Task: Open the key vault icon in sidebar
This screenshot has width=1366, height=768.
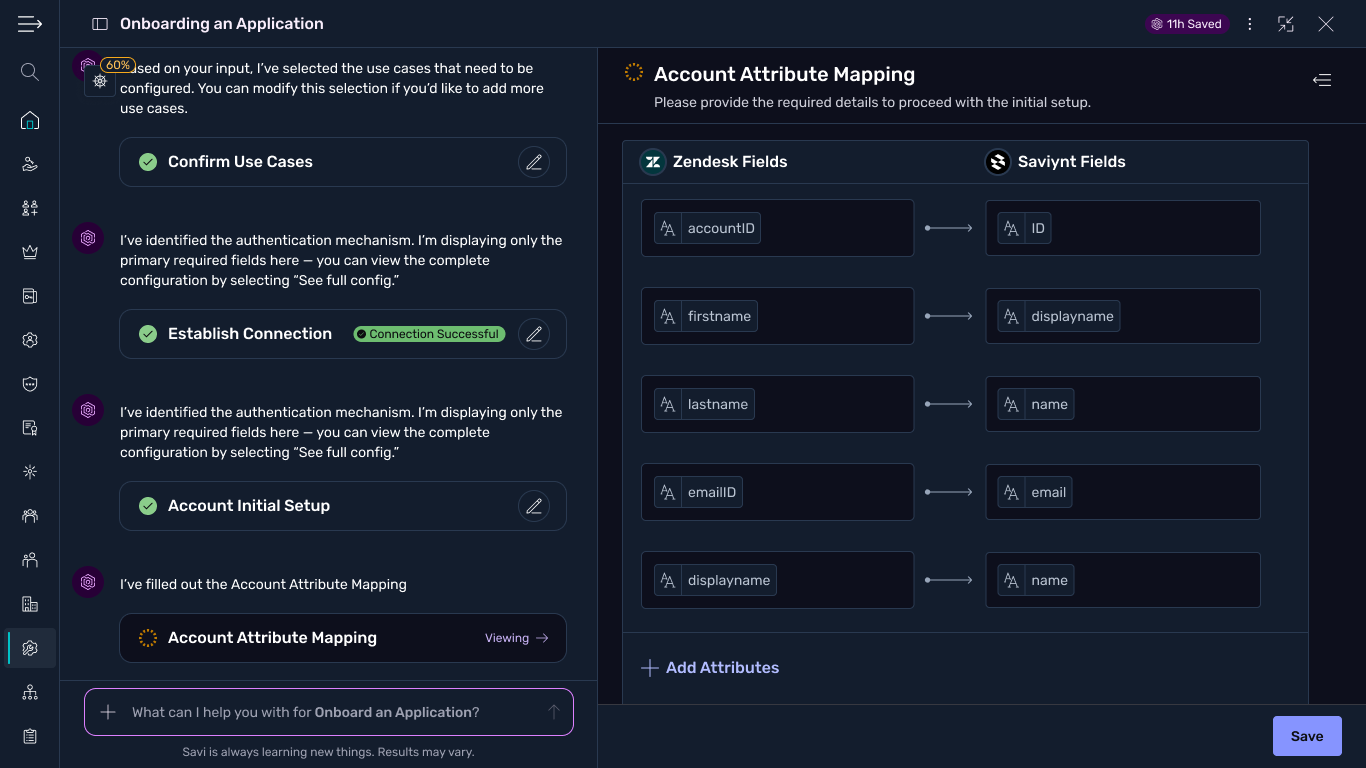Action: coord(30,296)
